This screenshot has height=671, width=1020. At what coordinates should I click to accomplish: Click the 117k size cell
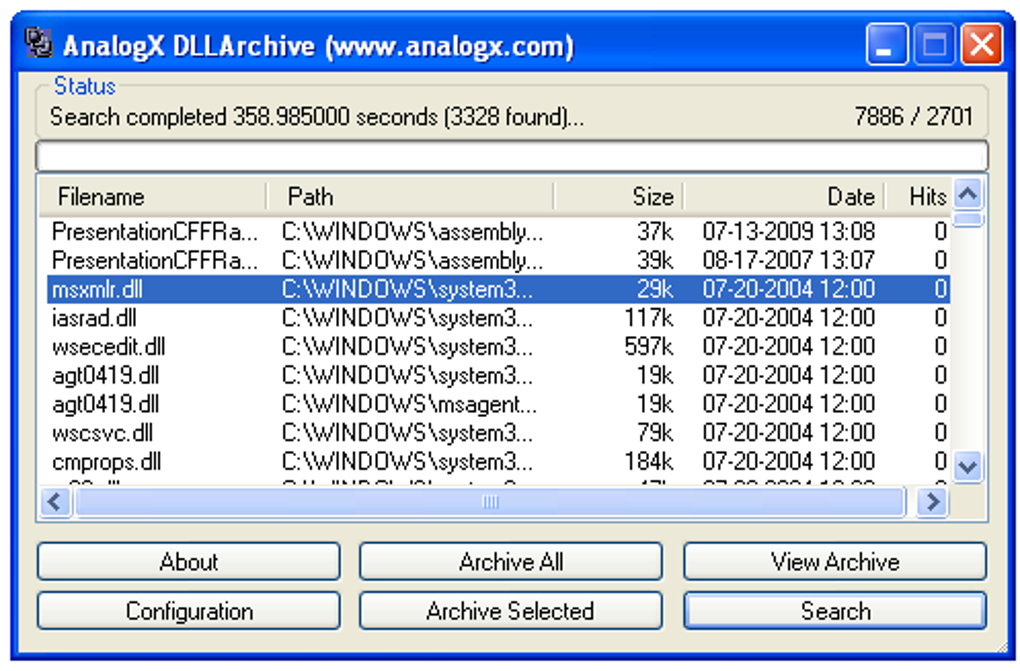point(649,318)
